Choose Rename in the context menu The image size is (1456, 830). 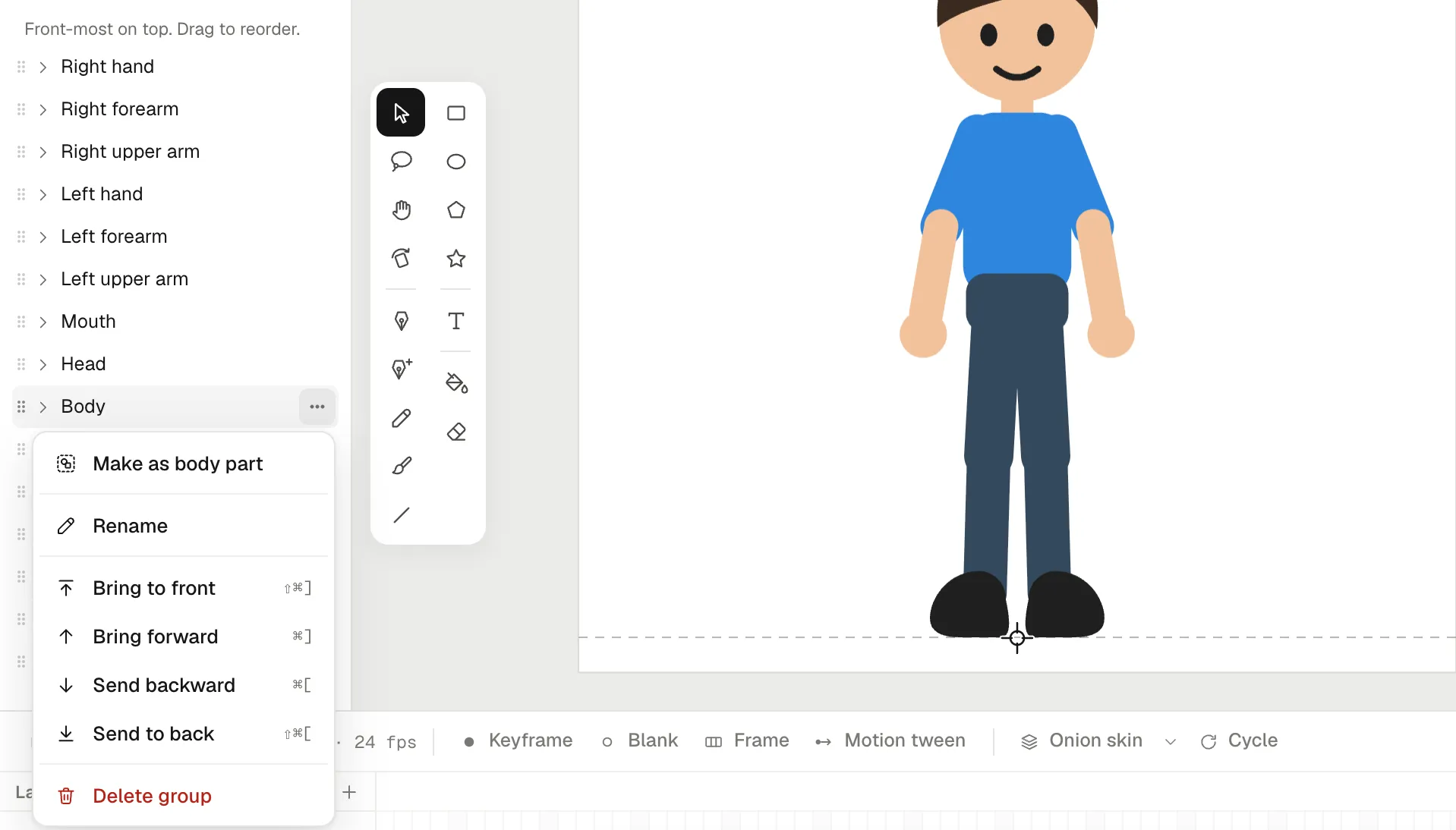184,526
